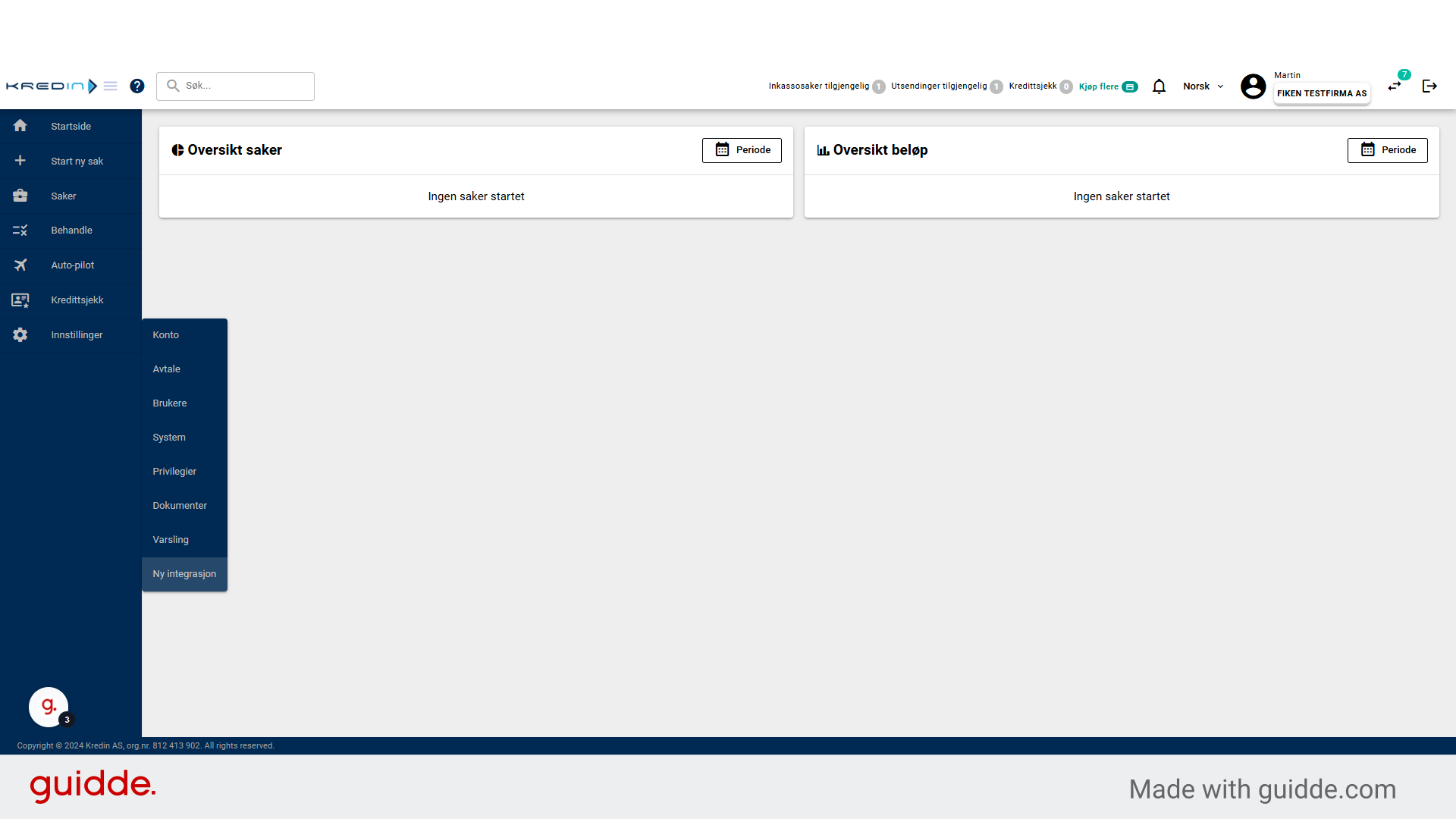Screen dimensions: 1456x819
Task: Click the Saker briefcase icon
Action: pyautogui.click(x=20, y=196)
